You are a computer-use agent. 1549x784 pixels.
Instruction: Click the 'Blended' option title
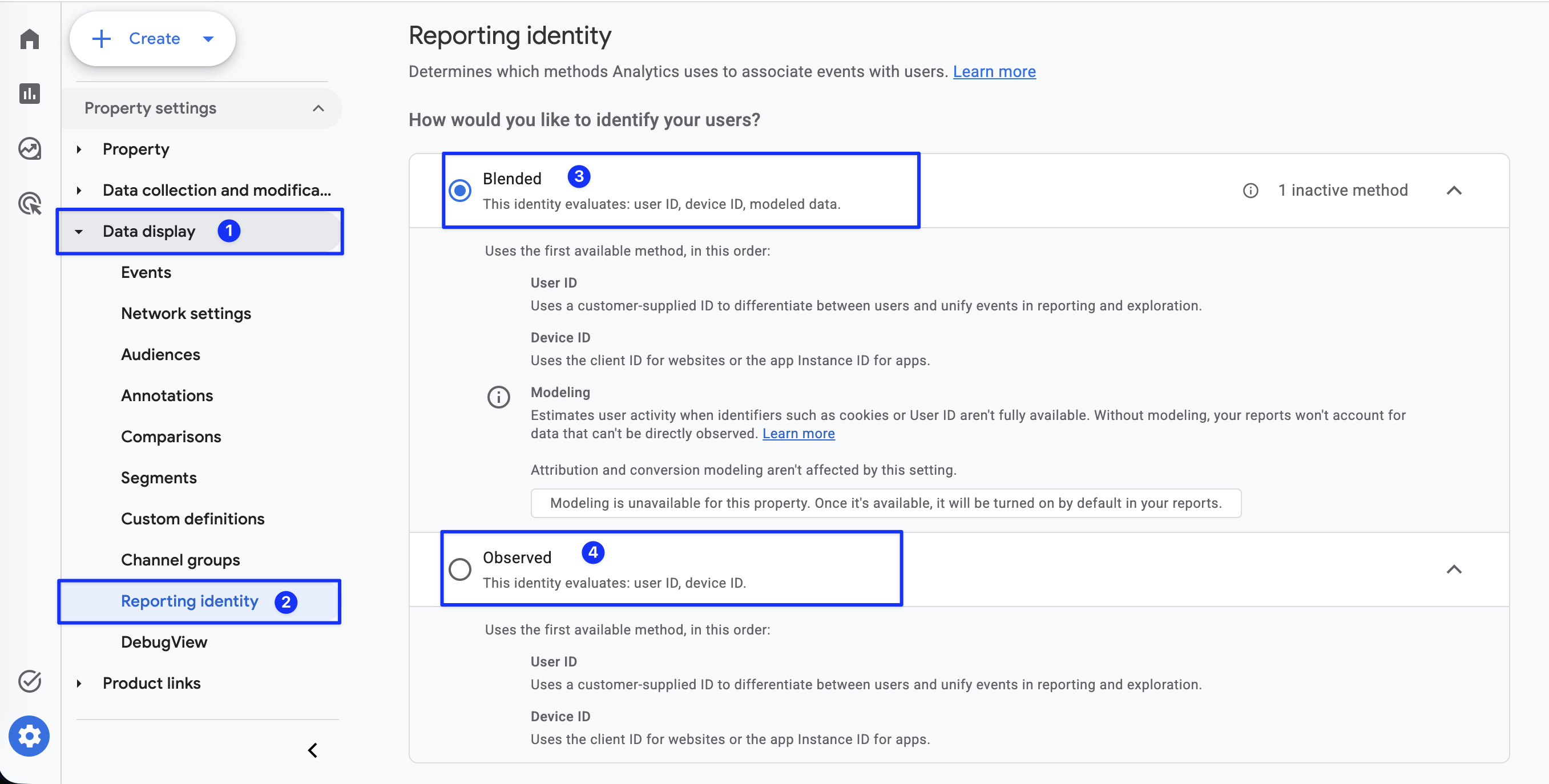point(512,179)
